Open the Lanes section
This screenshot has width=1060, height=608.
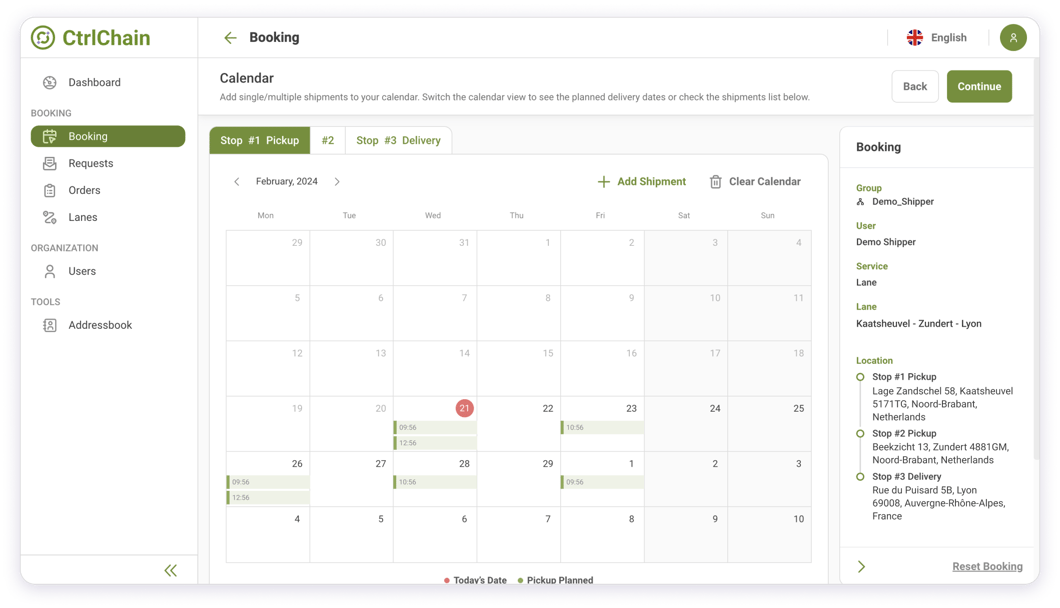pyautogui.click(x=82, y=217)
